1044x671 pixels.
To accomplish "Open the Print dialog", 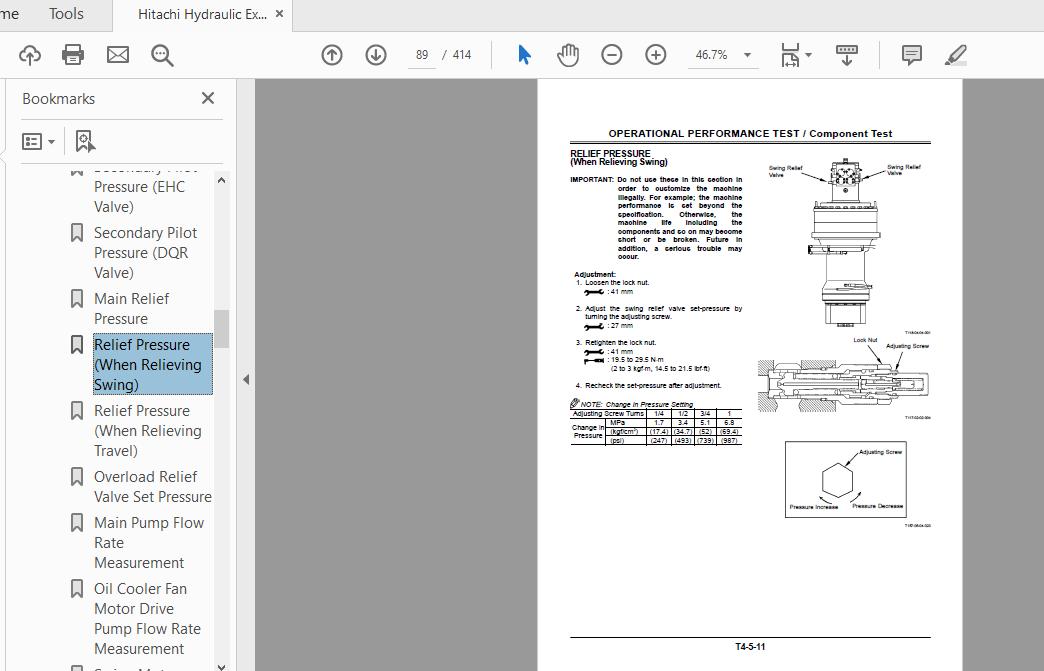I will [73, 55].
